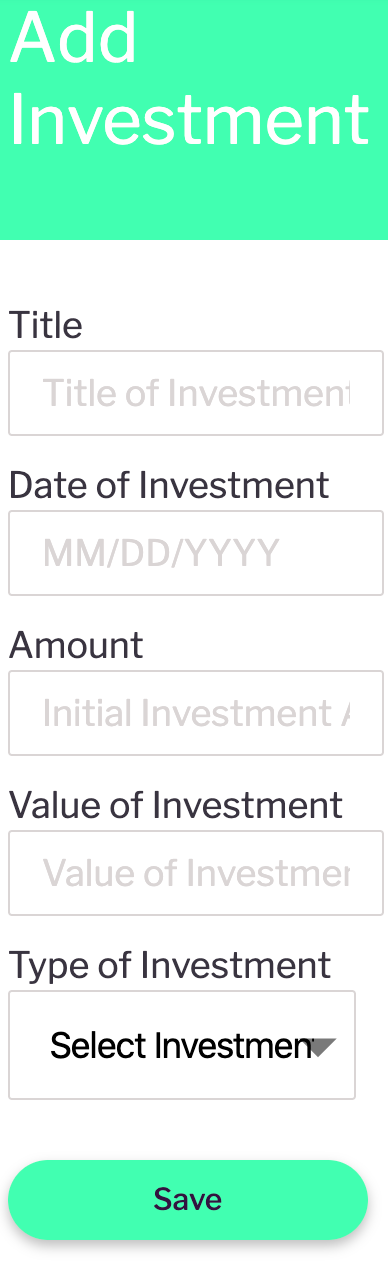Open the Select Investment combo box

(x=182, y=1045)
